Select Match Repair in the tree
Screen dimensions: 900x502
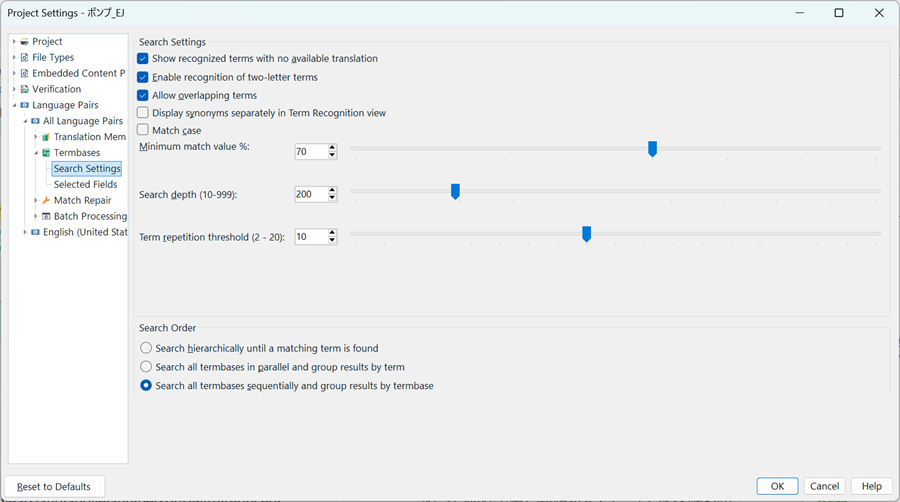coord(83,200)
